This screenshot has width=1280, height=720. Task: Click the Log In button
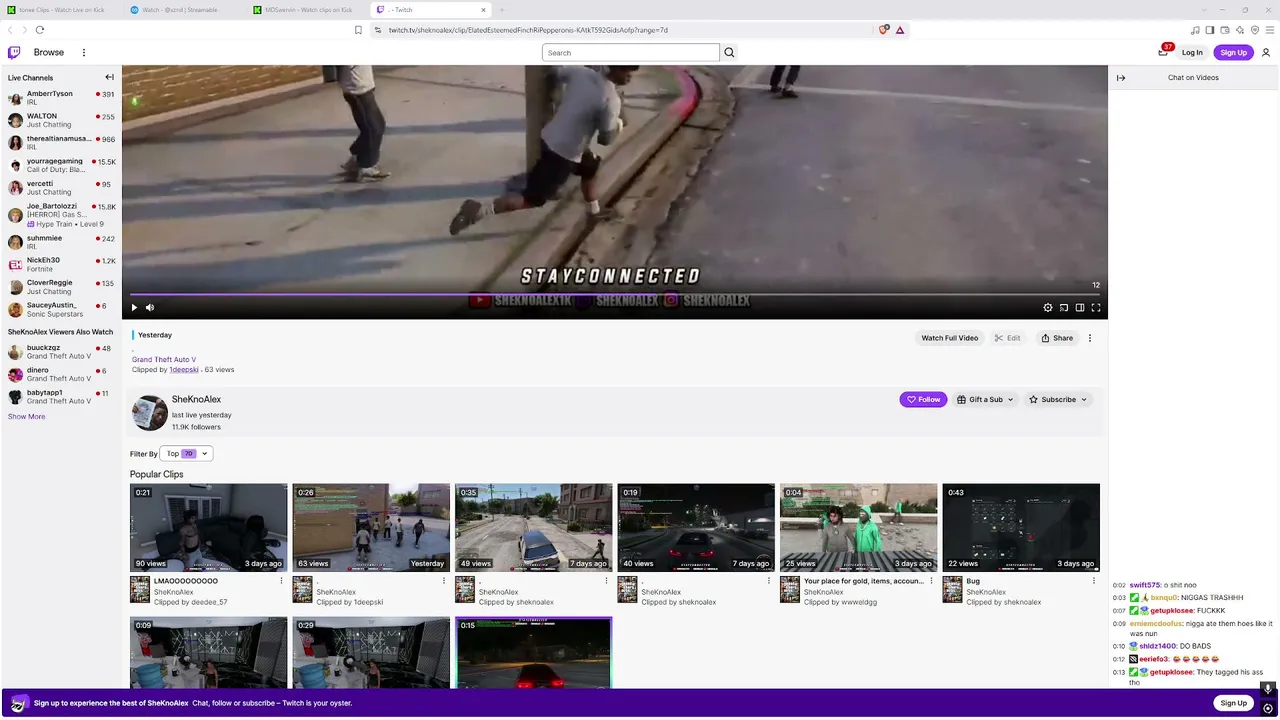click(x=1192, y=52)
